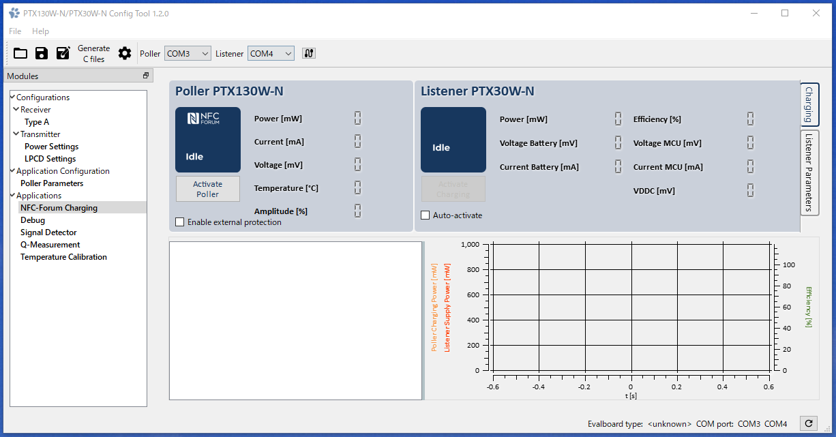The image size is (836, 437).
Task: Click the Poller Voltage [mV] label
Action: click(278, 165)
